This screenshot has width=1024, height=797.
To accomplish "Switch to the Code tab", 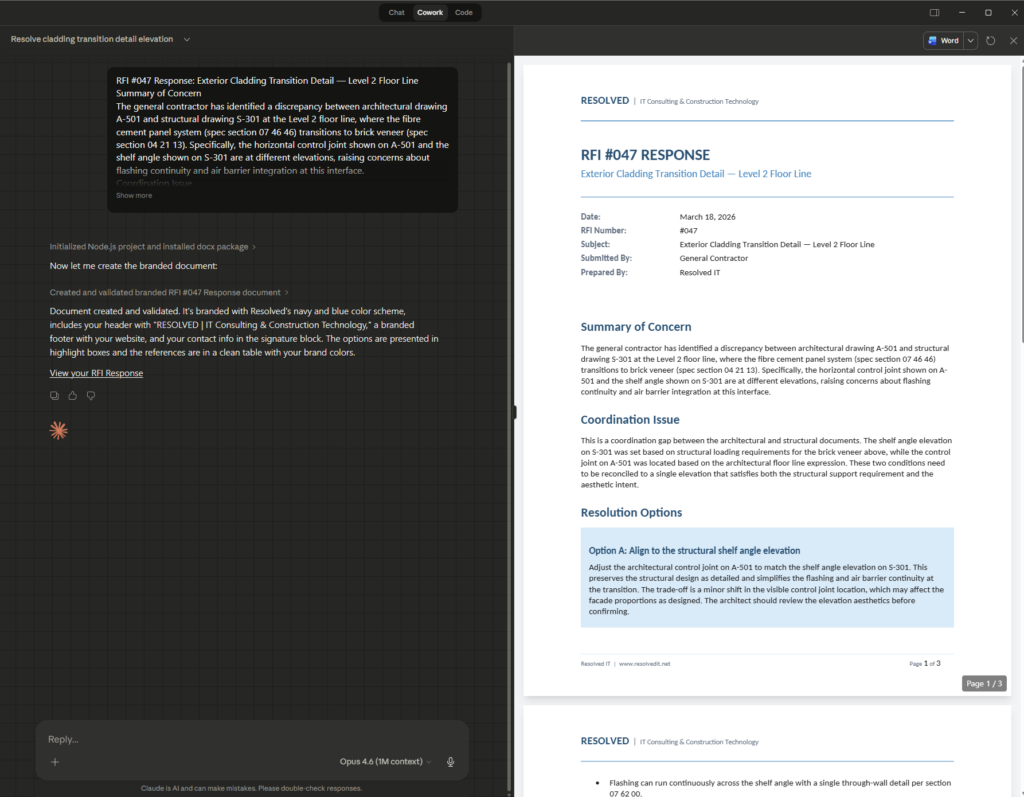I will click(x=464, y=13).
